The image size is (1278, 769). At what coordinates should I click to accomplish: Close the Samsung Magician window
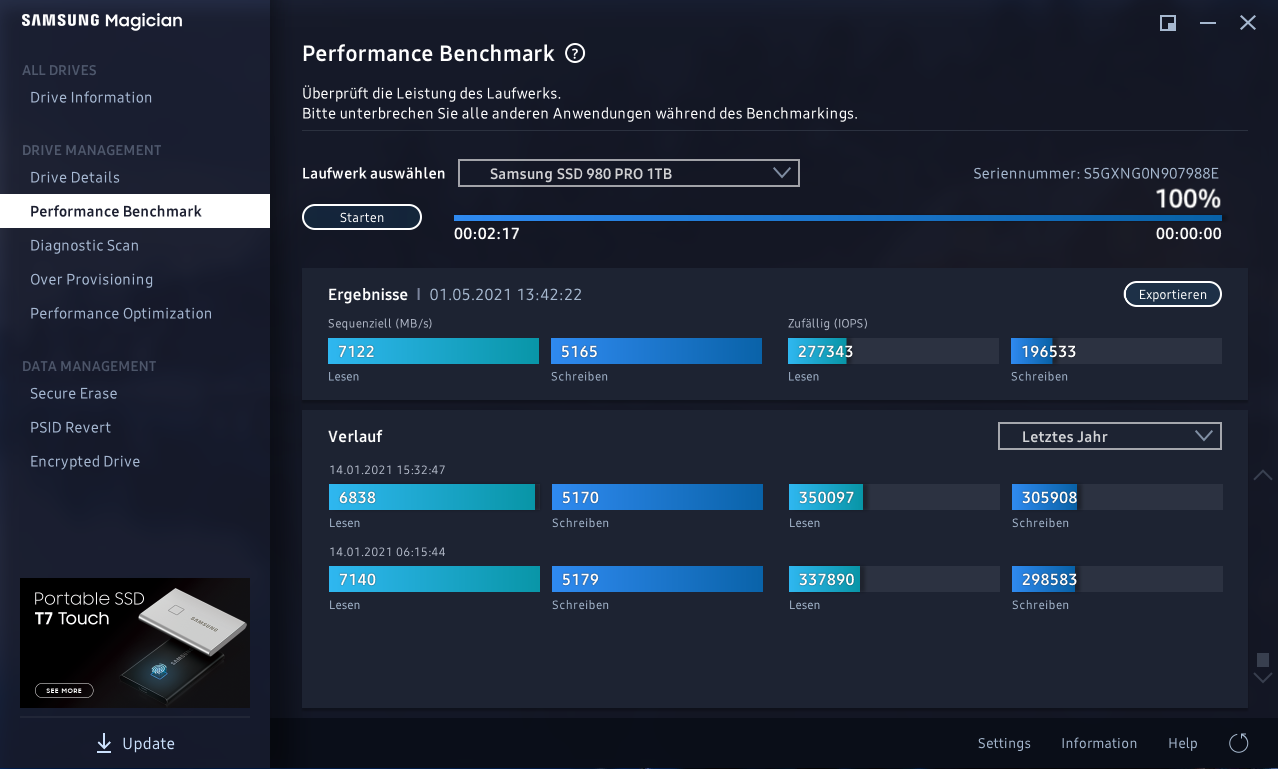[1248, 23]
